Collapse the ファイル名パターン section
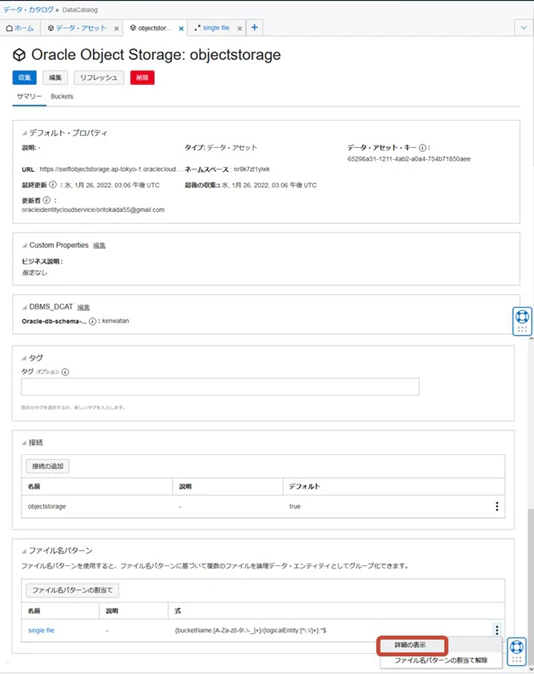 (24, 551)
